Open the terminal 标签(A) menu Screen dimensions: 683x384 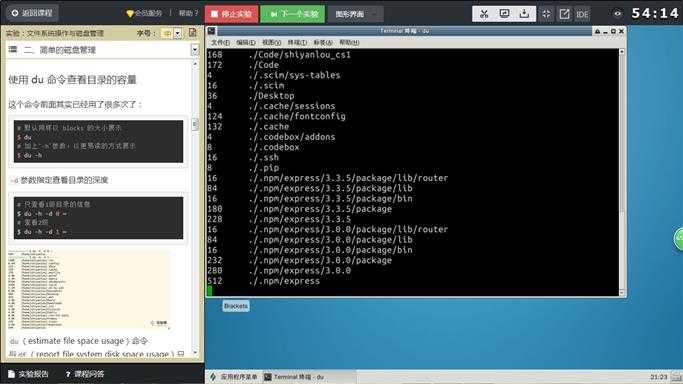click(323, 42)
